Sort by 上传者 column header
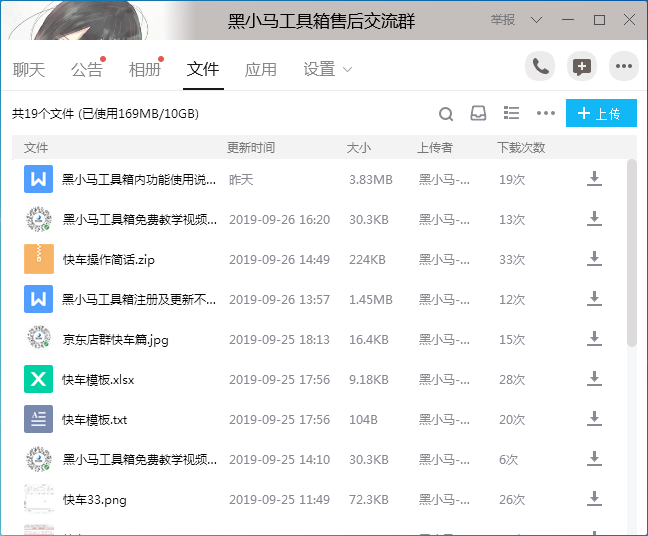Viewport: 648px width, 536px height. pyautogui.click(x=435, y=148)
